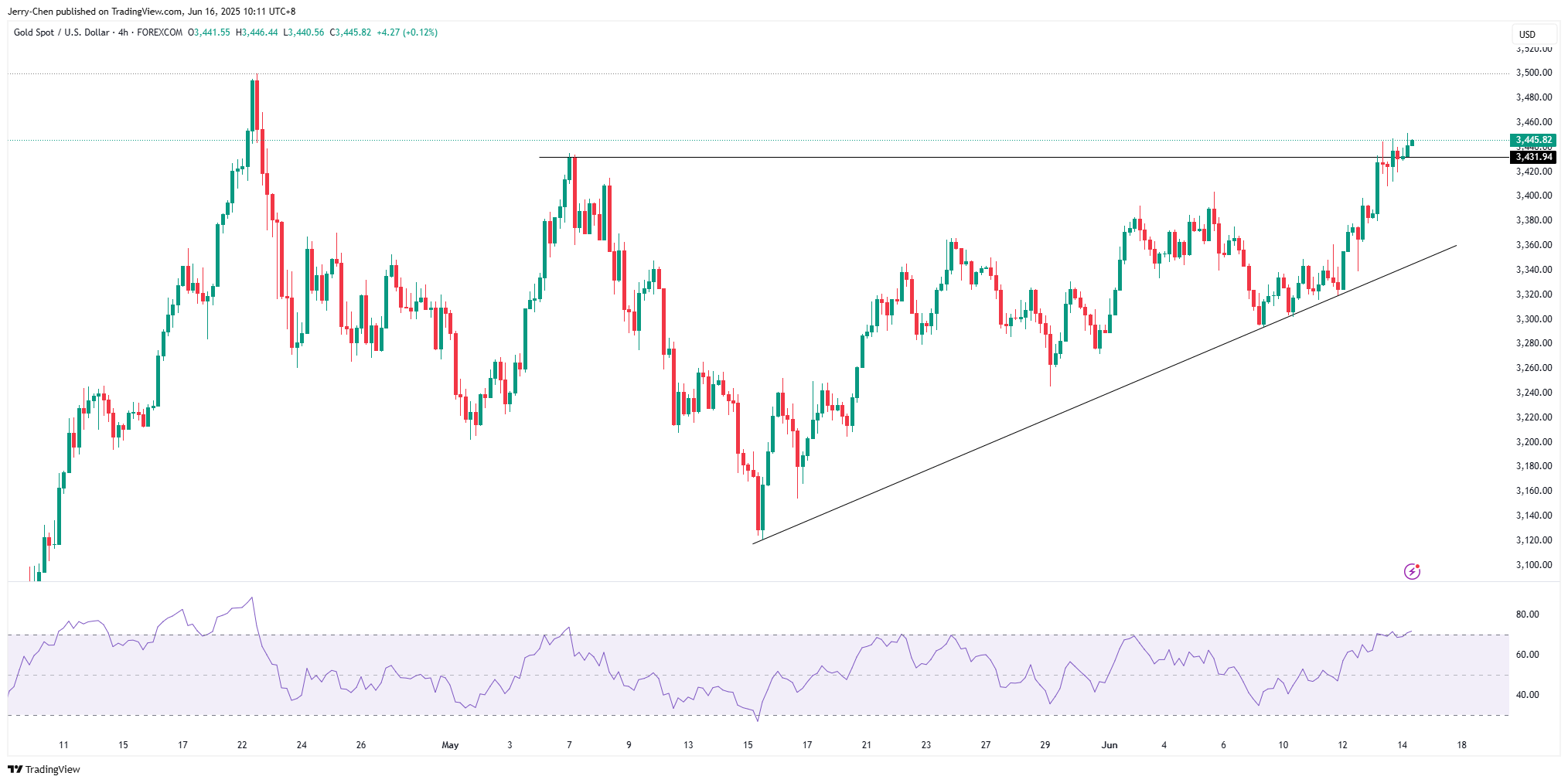Click the 22 date label on time axis
Image resolution: width=1568 pixels, height=783 pixels.
coord(242,745)
